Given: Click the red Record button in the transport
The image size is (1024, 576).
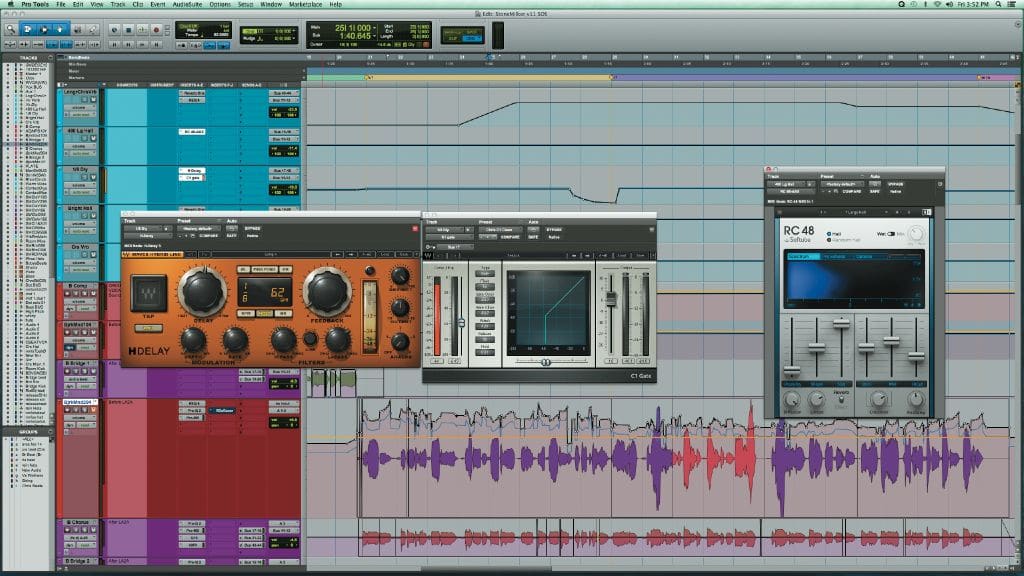Looking at the screenshot, I should click(x=156, y=29).
